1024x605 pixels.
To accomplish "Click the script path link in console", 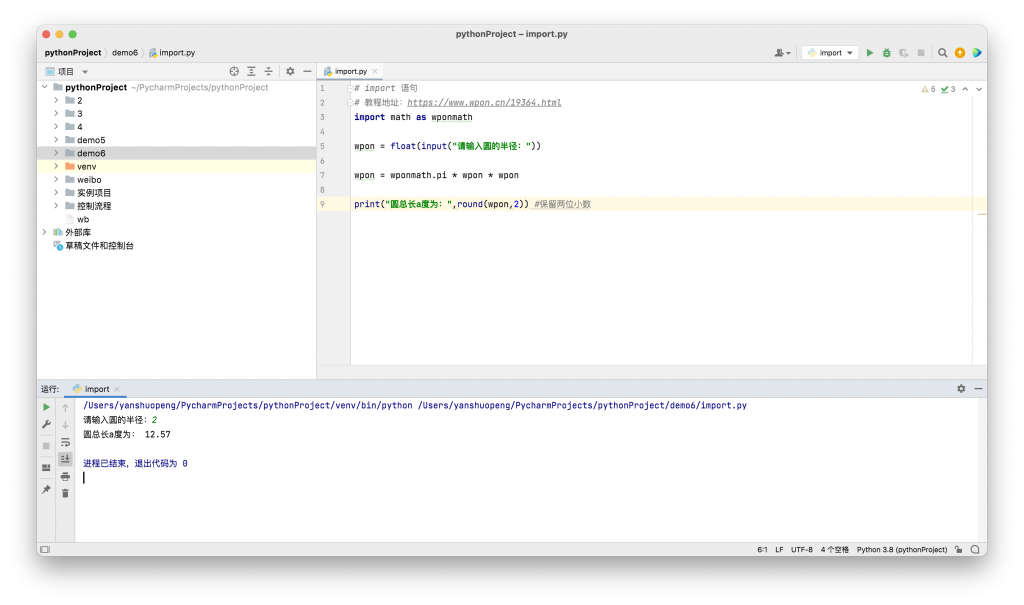I will (x=582, y=406).
